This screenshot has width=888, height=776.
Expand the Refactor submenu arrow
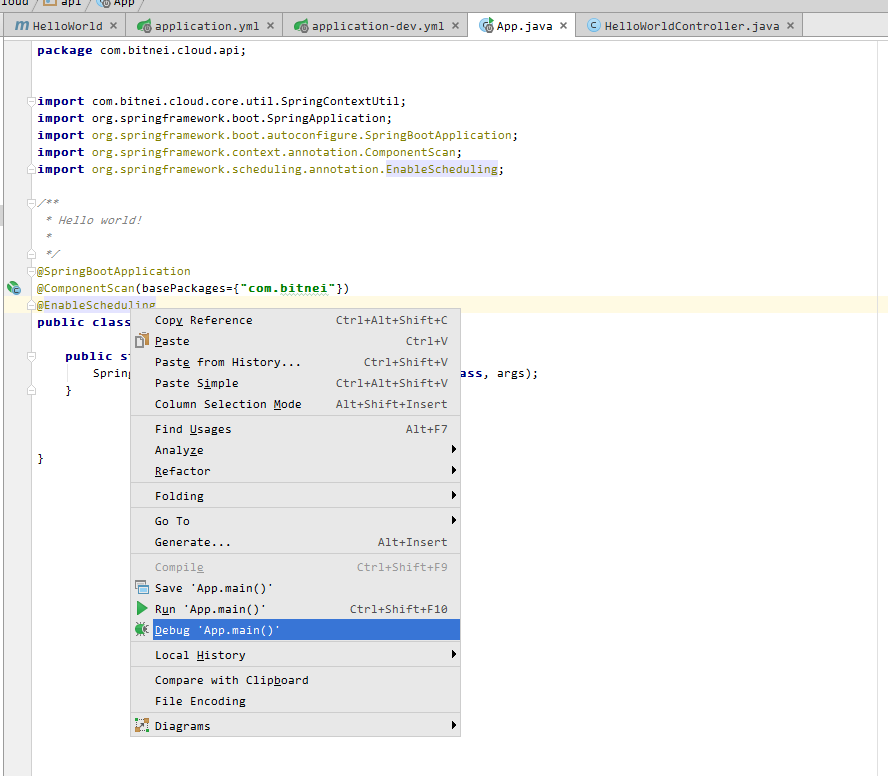[454, 470]
